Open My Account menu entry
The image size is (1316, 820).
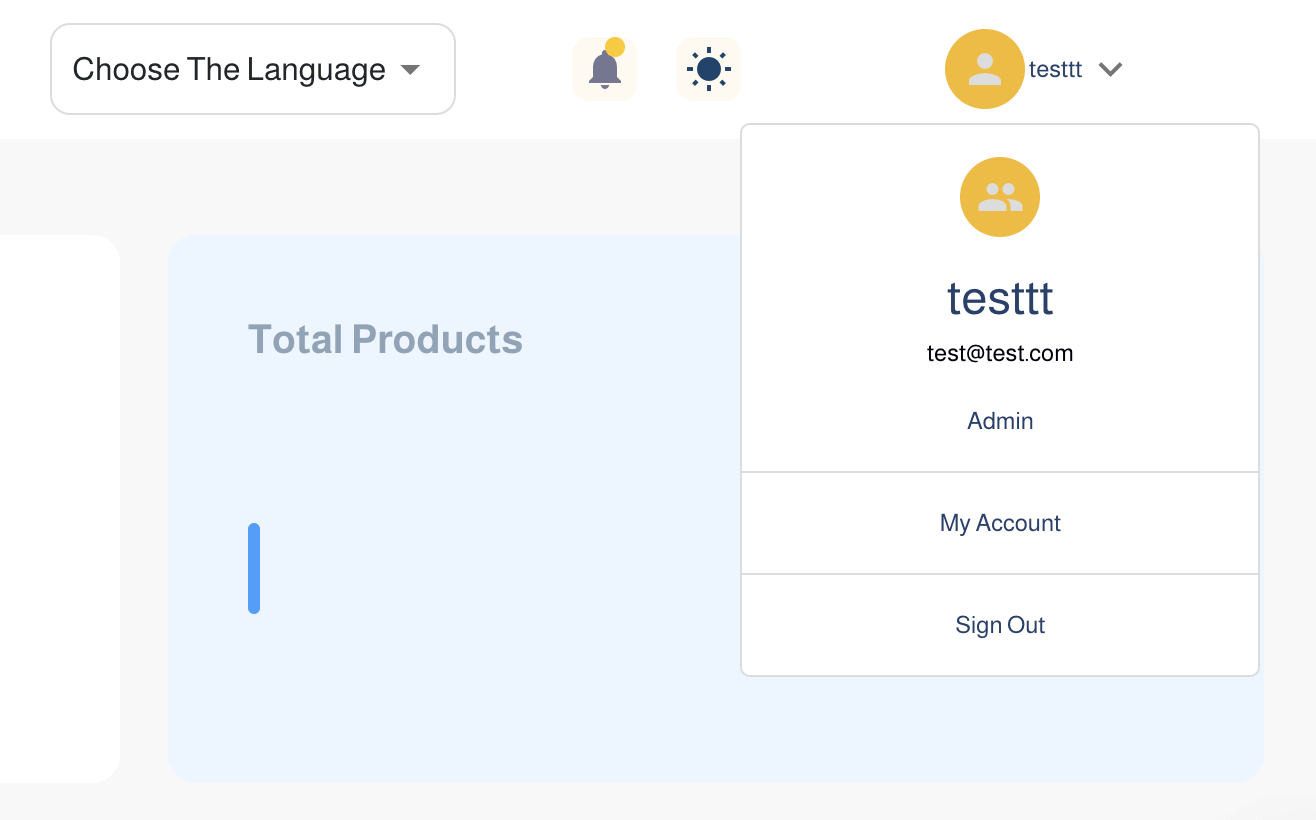[x=1000, y=523]
